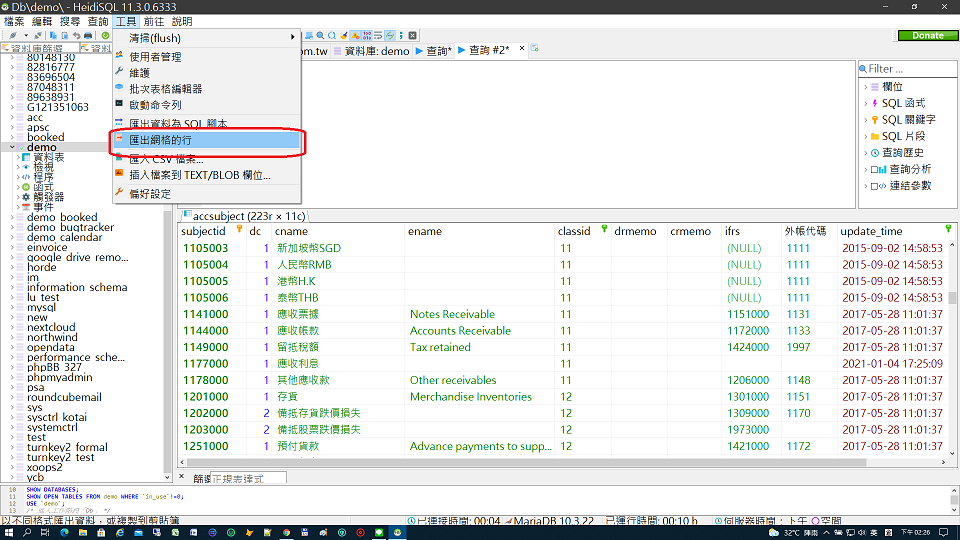Select the accsubject (223r × 11c) result tab
This screenshot has height=540, width=960.
(x=245, y=216)
